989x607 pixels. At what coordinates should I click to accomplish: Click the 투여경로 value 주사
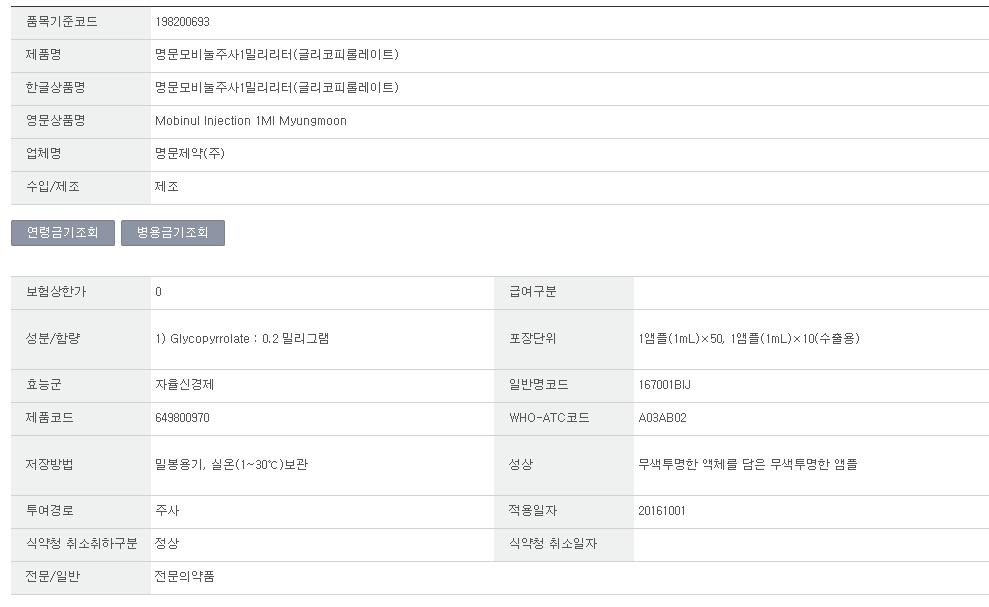pyautogui.click(x=167, y=510)
